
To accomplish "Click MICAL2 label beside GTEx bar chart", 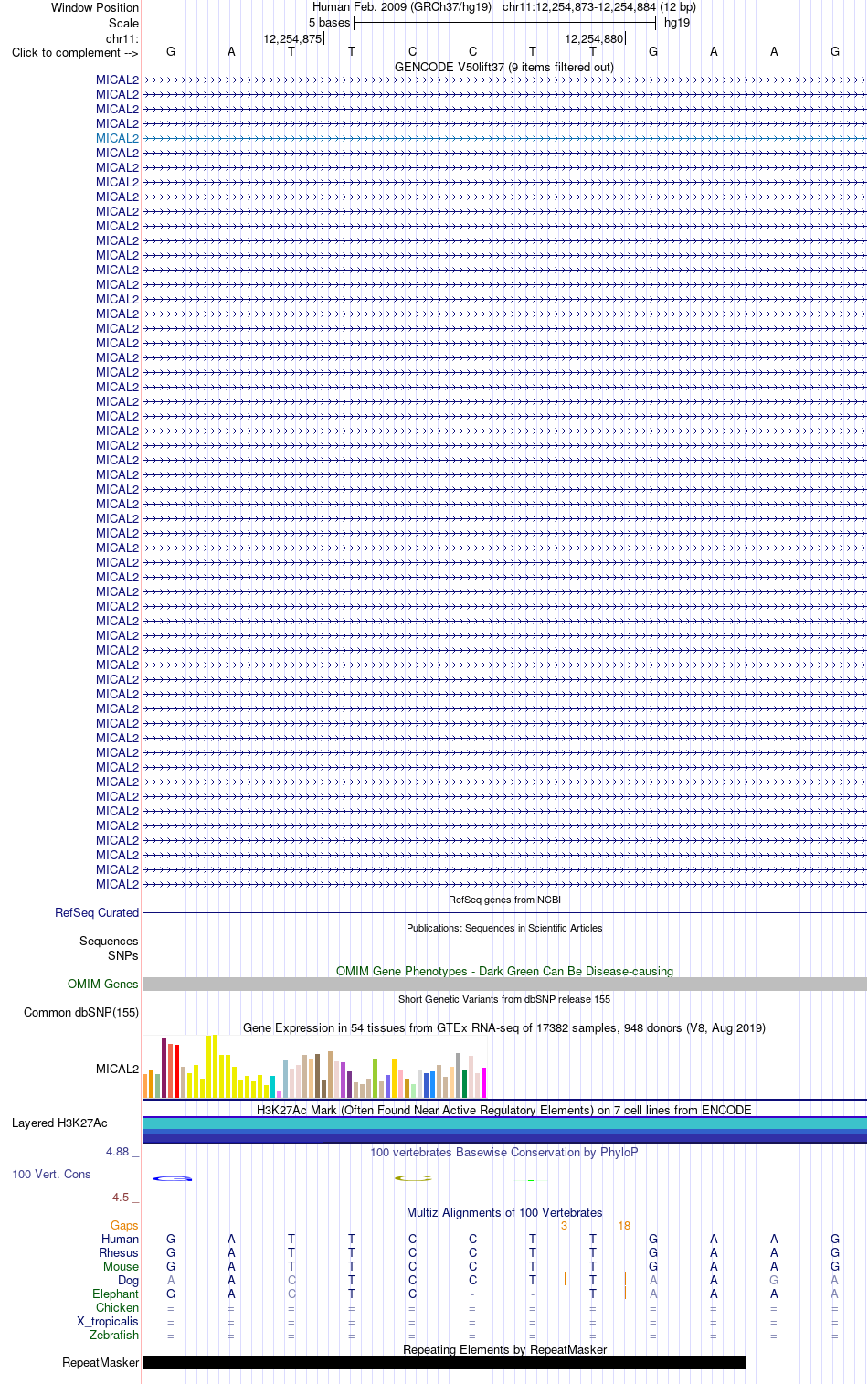I will tap(117, 1069).
